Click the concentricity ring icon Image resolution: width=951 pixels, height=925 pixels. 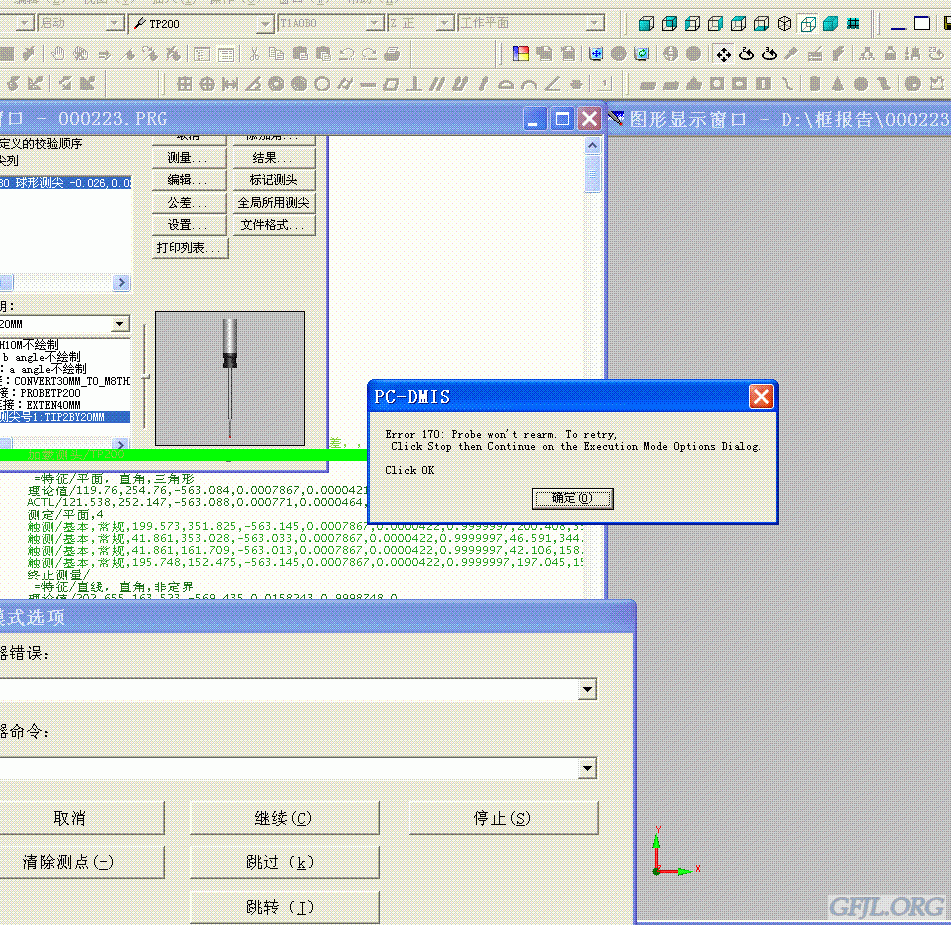tap(276, 84)
